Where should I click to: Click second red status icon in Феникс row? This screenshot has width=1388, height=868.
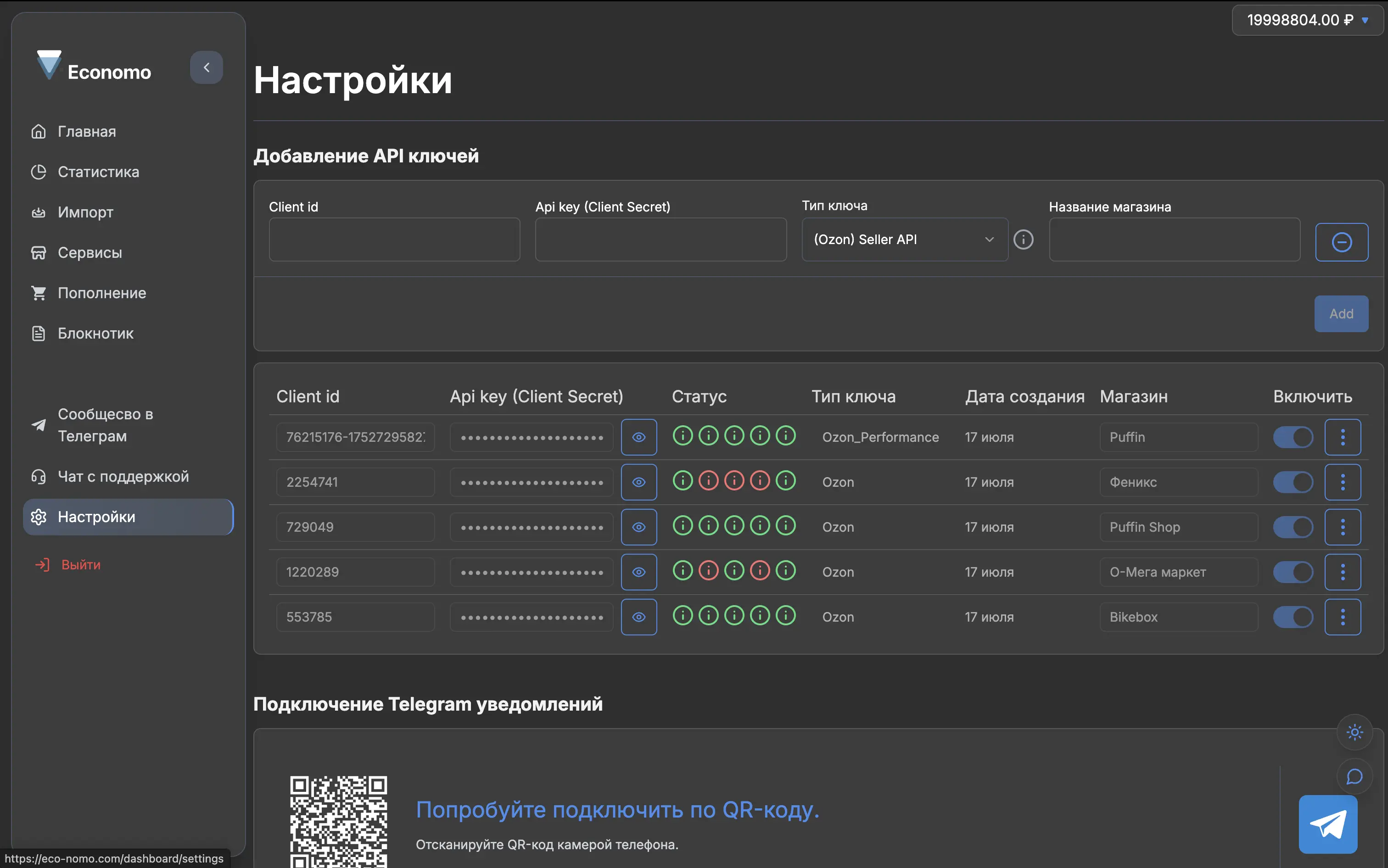pos(709,480)
